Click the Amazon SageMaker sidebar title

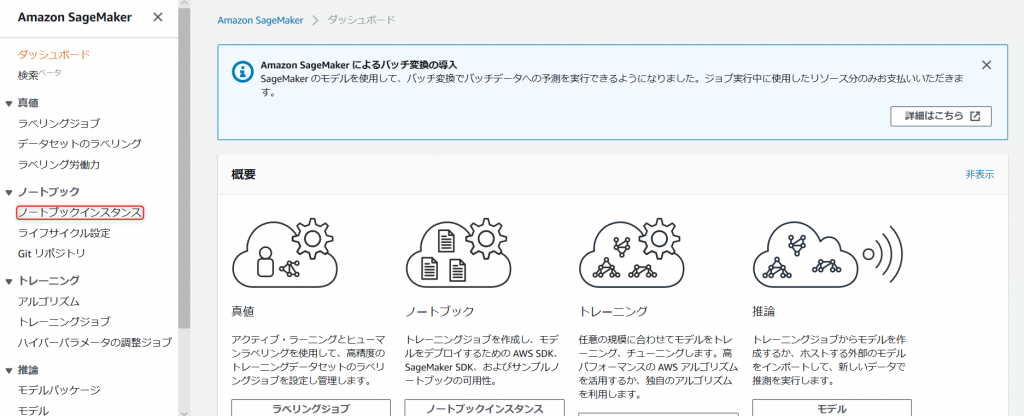pos(74,18)
